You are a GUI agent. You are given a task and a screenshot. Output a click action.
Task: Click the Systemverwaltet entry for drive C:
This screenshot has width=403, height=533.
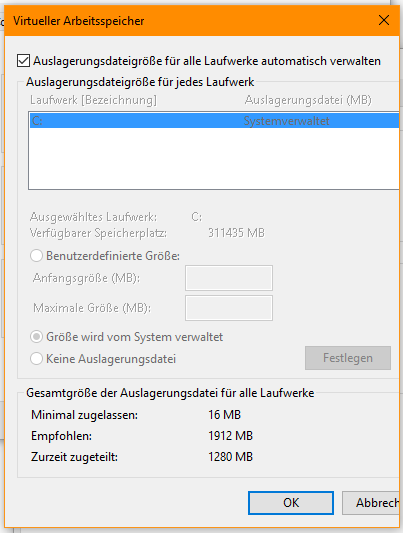coord(286,121)
